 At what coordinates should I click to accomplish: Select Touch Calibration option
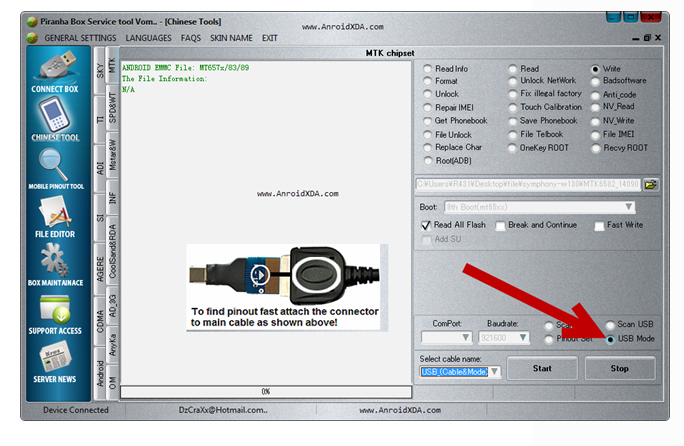pyautogui.click(x=512, y=107)
